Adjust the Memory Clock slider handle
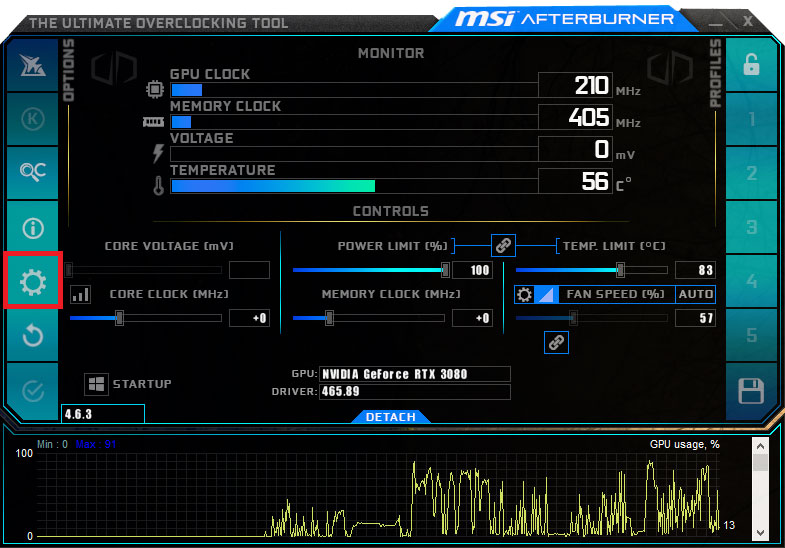This screenshot has width=785, height=548. click(x=329, y=318)
